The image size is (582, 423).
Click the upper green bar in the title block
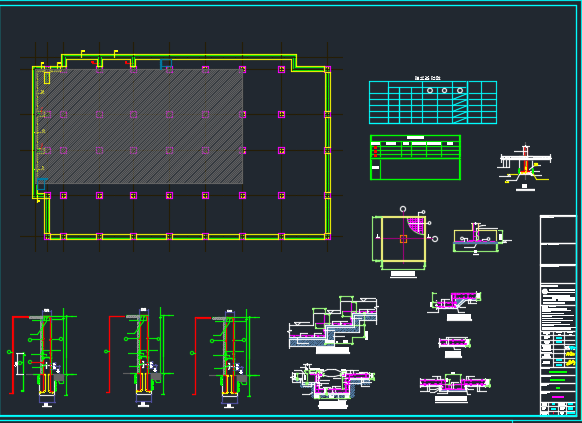[558, 372]
